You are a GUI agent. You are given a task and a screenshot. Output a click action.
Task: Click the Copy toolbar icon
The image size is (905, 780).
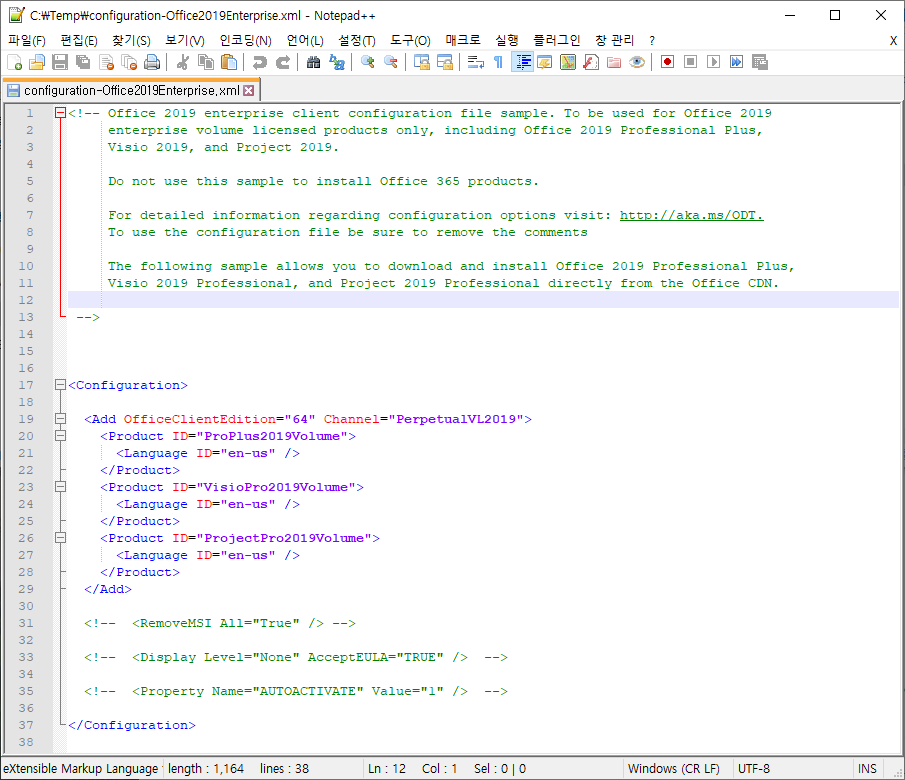coord(205,62)
